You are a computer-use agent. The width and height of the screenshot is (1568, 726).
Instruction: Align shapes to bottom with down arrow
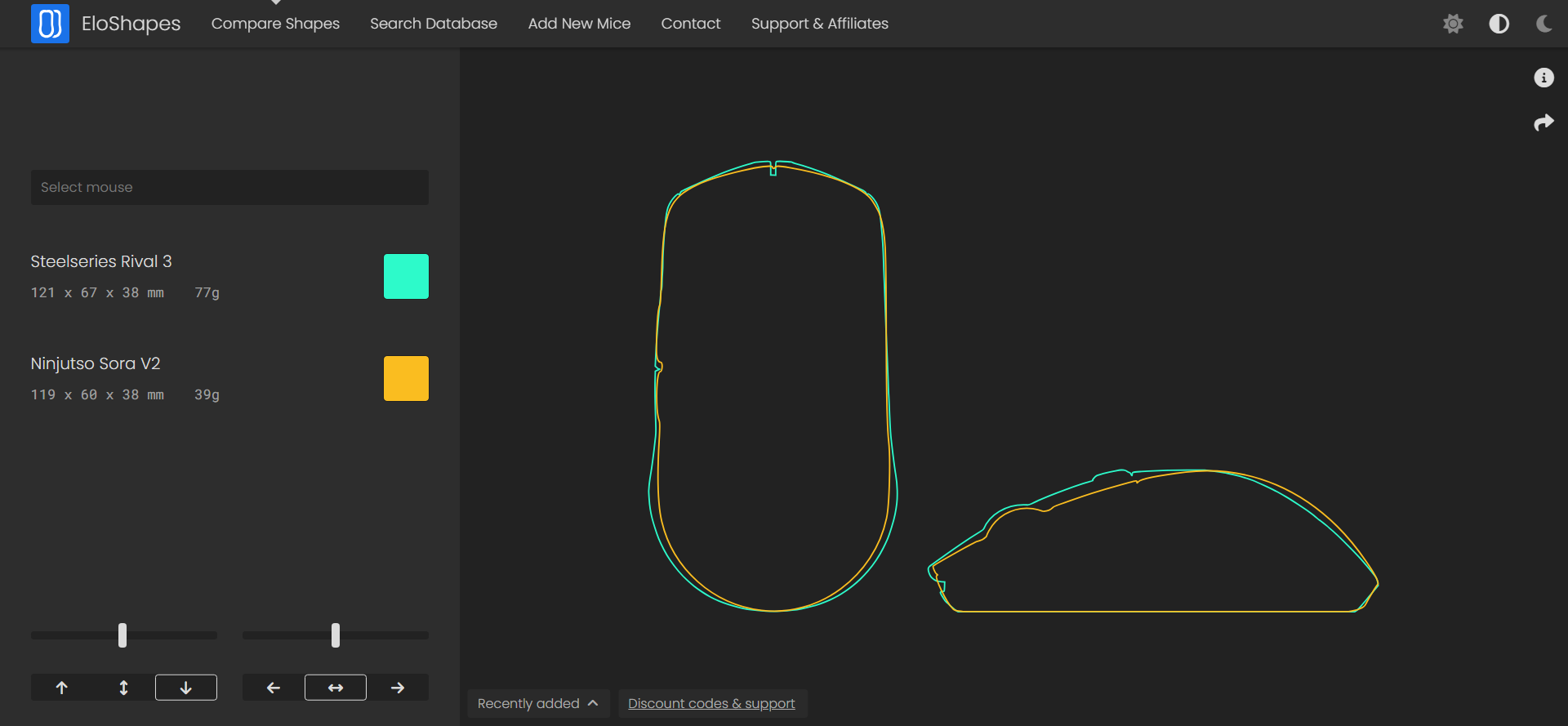(186, 688)
